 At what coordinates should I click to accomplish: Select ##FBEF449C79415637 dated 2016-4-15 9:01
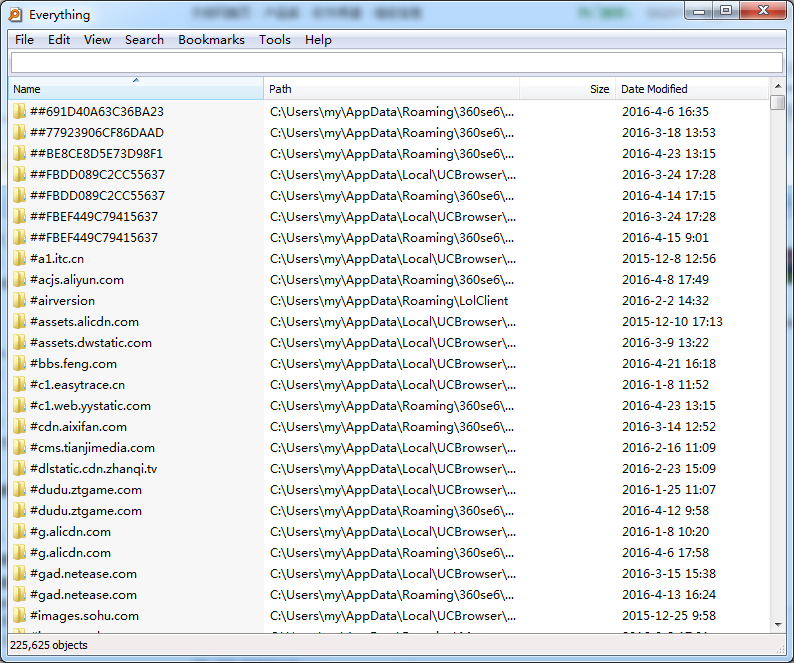94,238
